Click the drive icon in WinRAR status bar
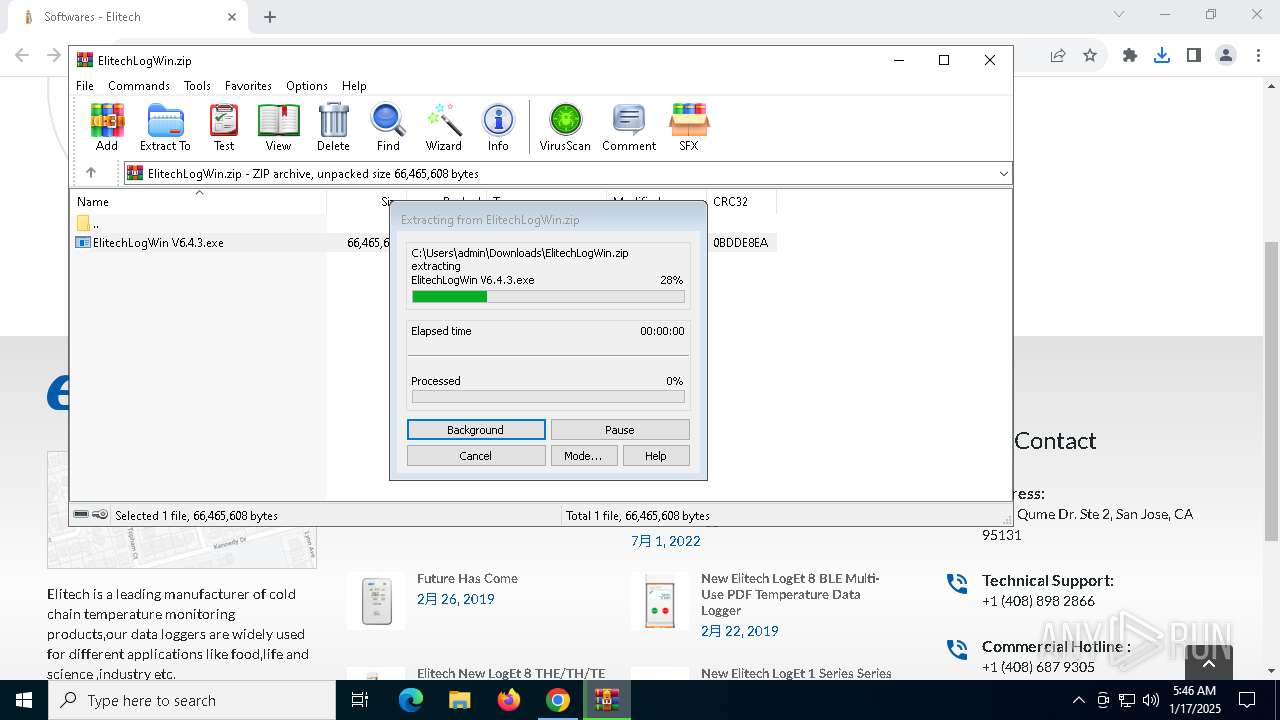The image size is (1280, 720). click(x=81, y=515)
